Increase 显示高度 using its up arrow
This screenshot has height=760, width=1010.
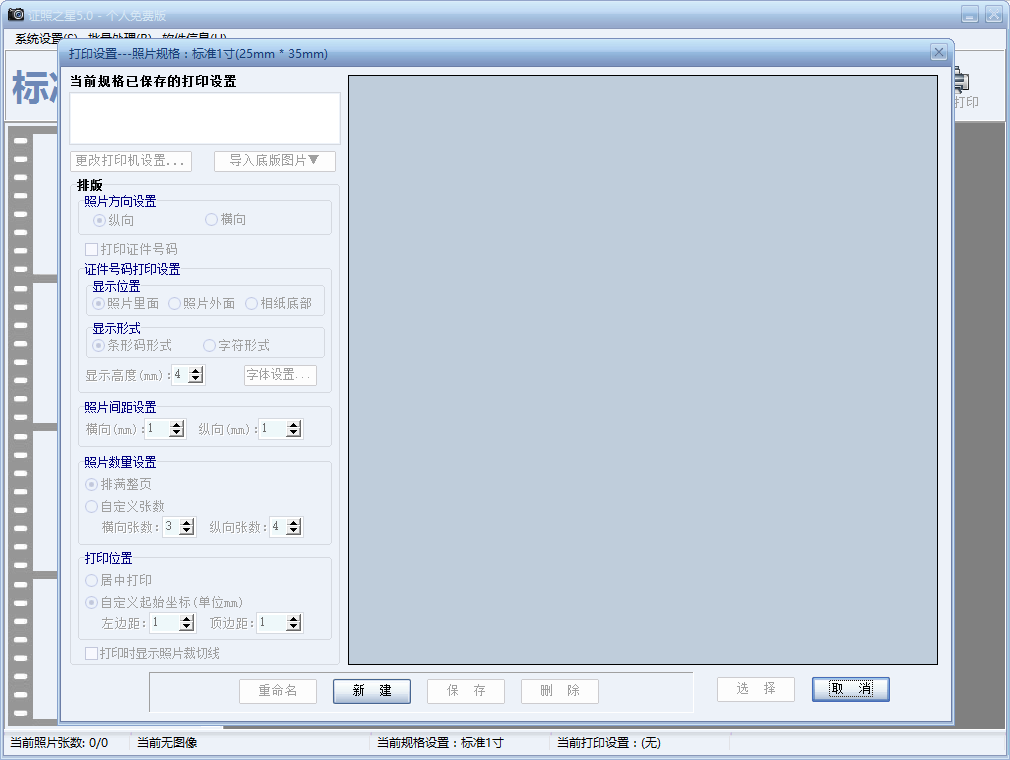[x=193, y=371]
